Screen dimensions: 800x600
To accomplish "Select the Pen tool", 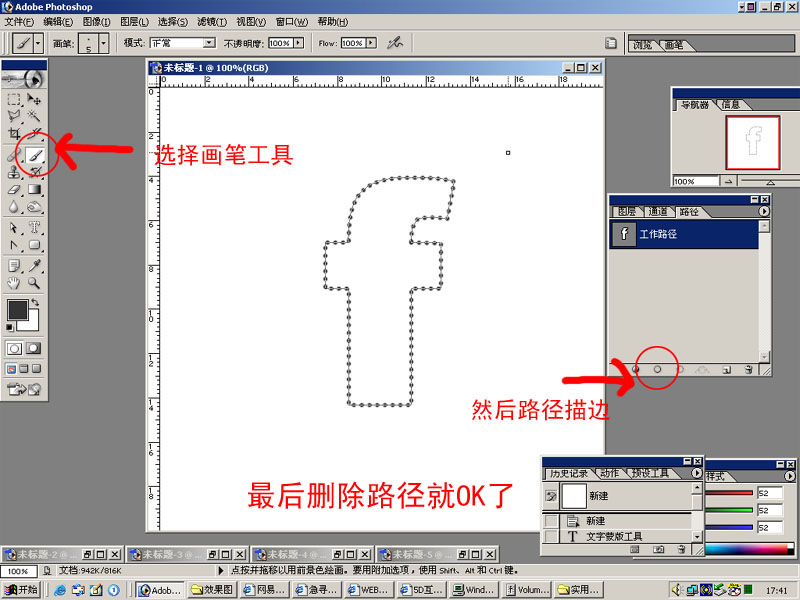I will point(14,245).
